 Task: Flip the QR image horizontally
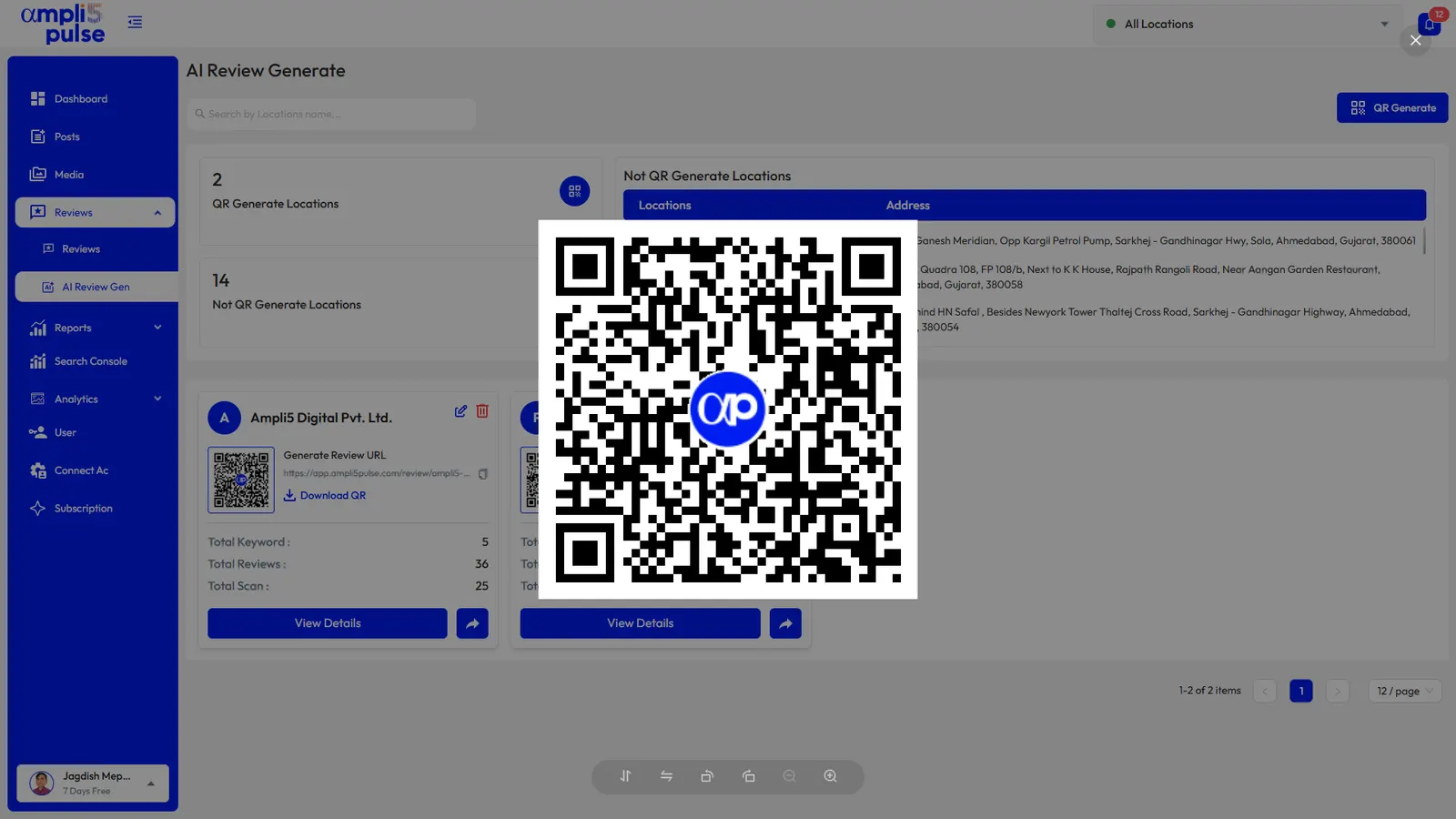666,776
